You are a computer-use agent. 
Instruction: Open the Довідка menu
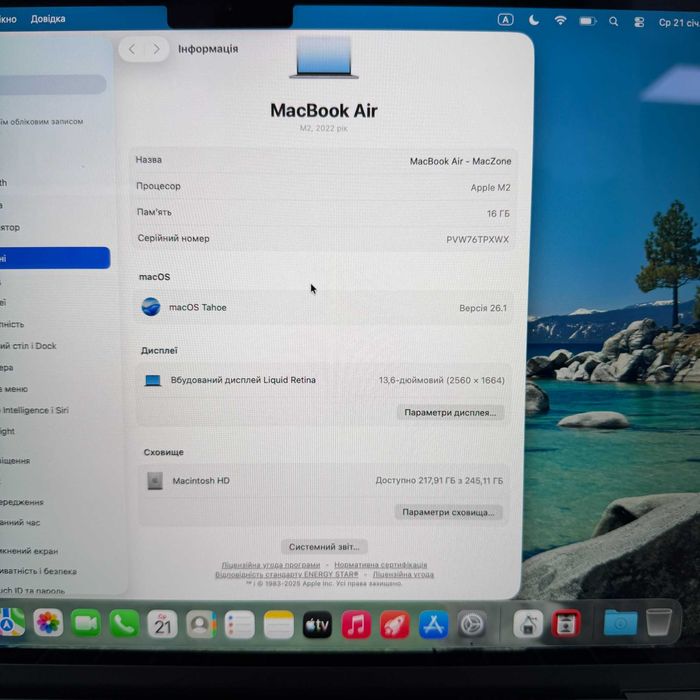click(x=48, y=19)
